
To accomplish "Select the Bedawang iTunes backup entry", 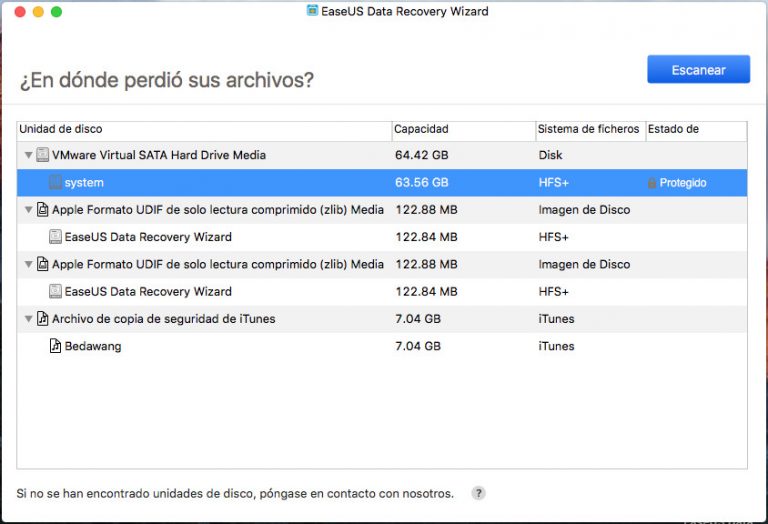I will [382, 346].
